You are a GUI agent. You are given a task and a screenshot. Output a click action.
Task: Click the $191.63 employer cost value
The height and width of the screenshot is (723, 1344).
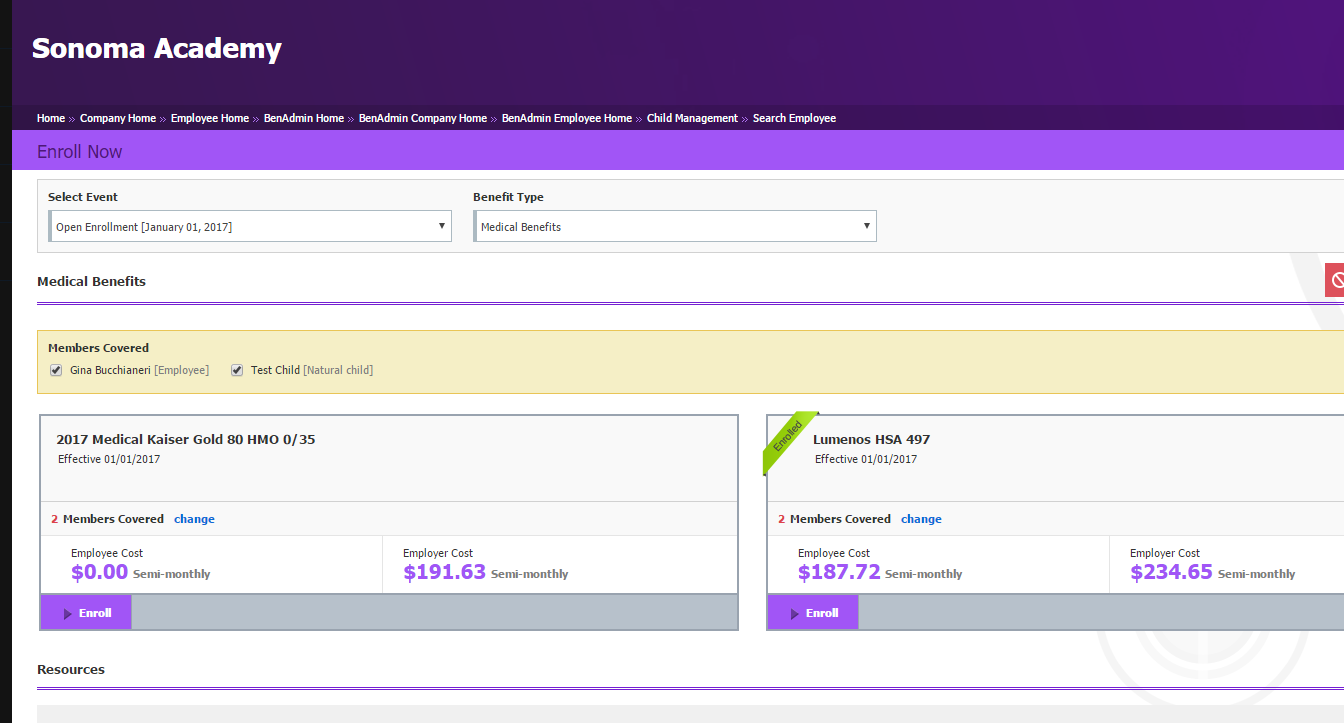click(x=445, y=572)
